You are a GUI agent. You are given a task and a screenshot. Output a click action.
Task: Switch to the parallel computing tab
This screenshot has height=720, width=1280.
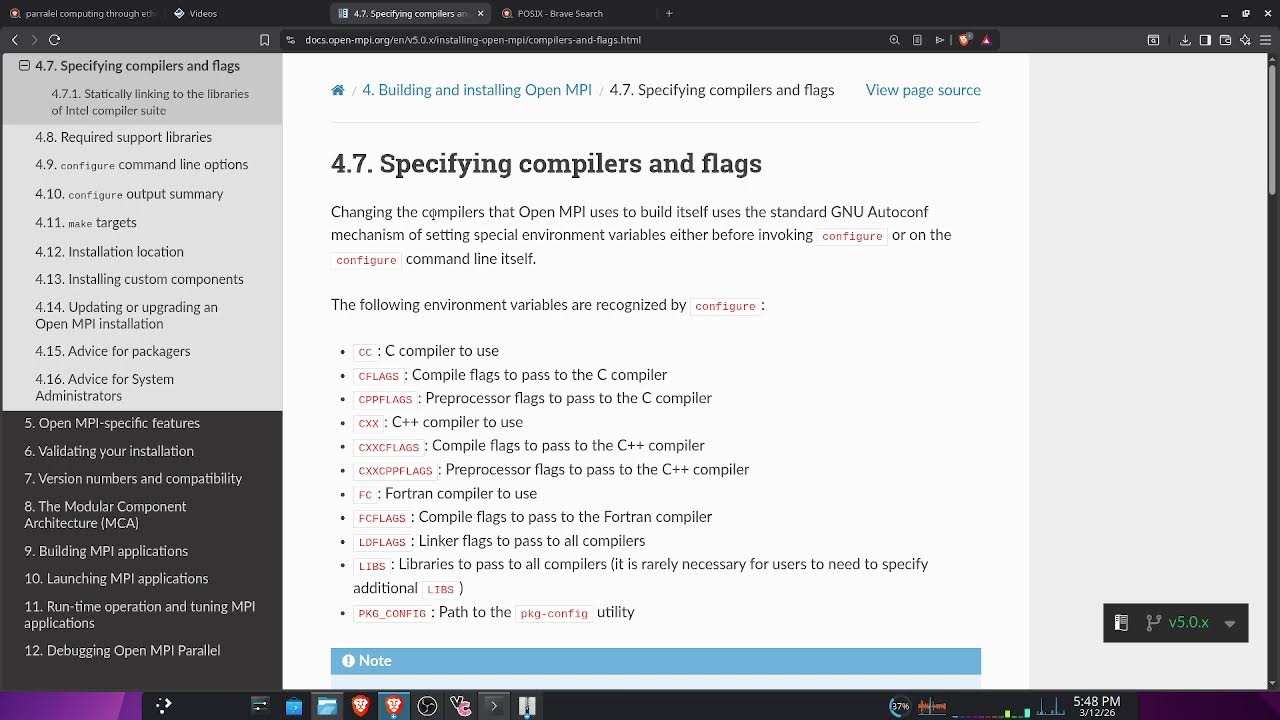pyautogui.click(x=81, y=13)
